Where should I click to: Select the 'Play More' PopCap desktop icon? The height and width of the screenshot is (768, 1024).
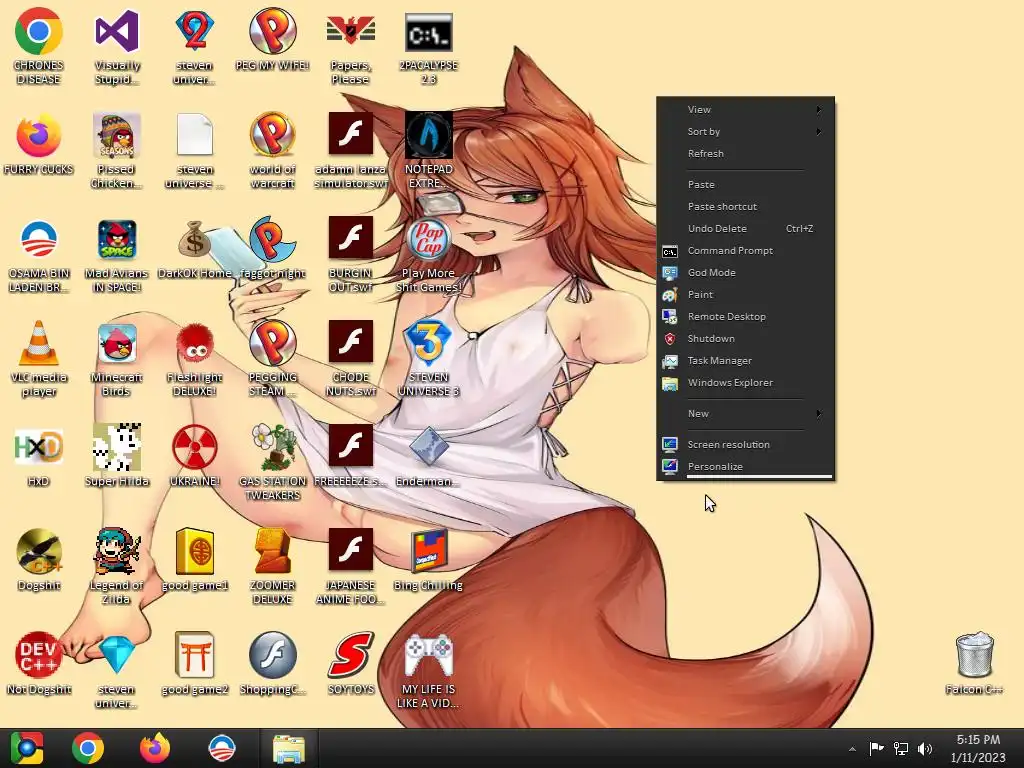[x=428, y=255]
